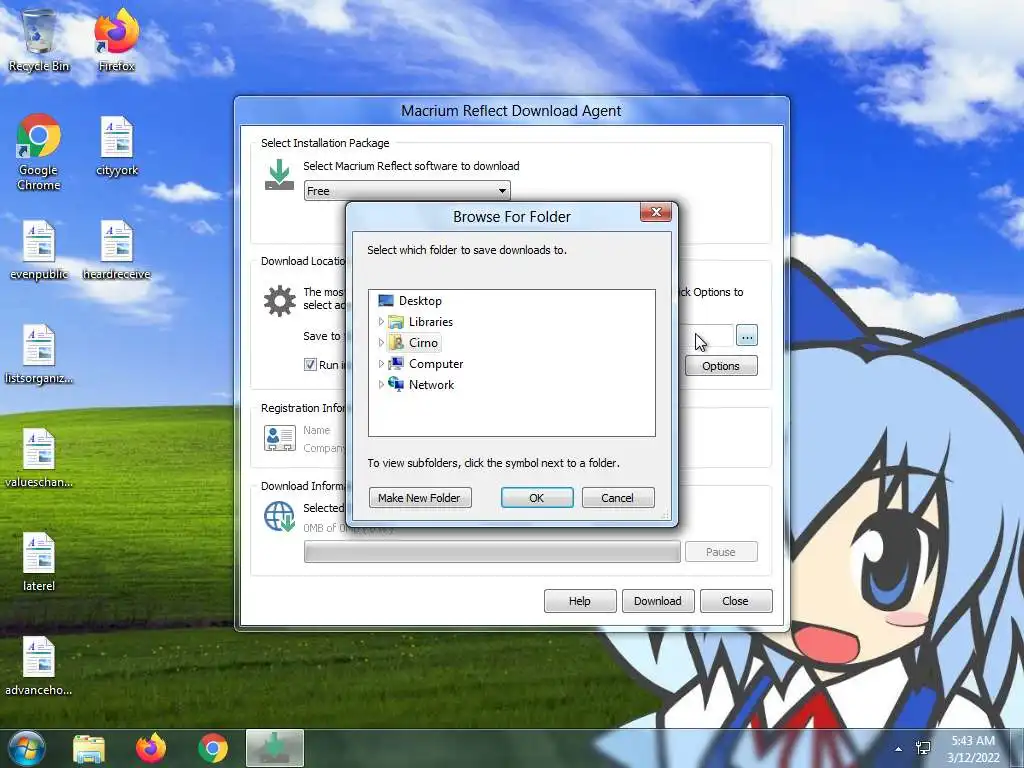Select Computer in the folder tree
The height and width of the screenshot is (768, 1024).
tap(425, 364)
